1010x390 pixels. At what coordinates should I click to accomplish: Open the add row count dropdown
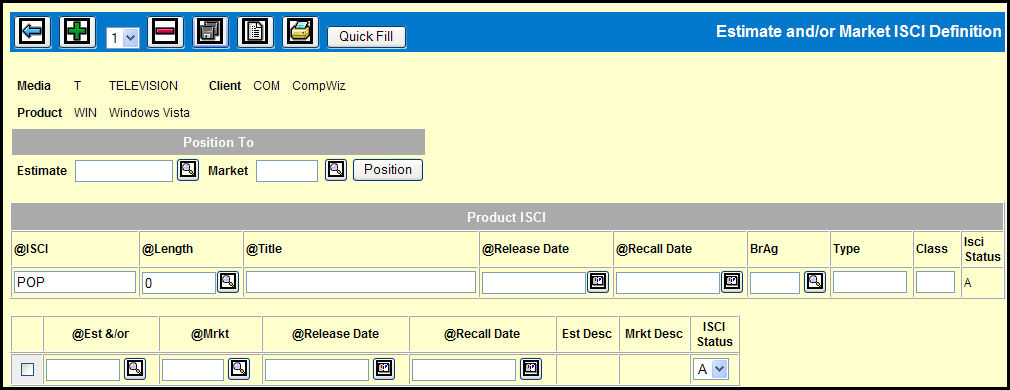tap(122, 37)
